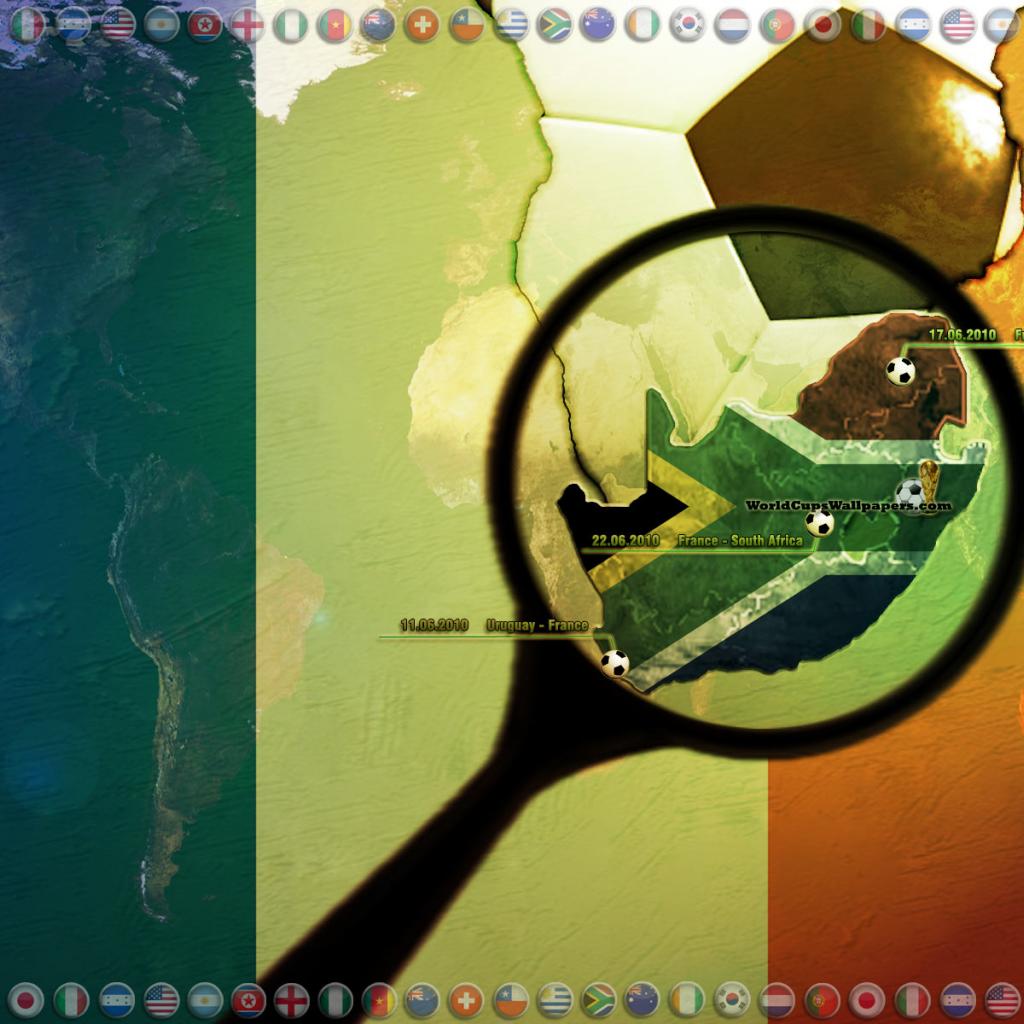
Task: Select the North Korea flag in the bottom row
Action: [x=248, y=999]
